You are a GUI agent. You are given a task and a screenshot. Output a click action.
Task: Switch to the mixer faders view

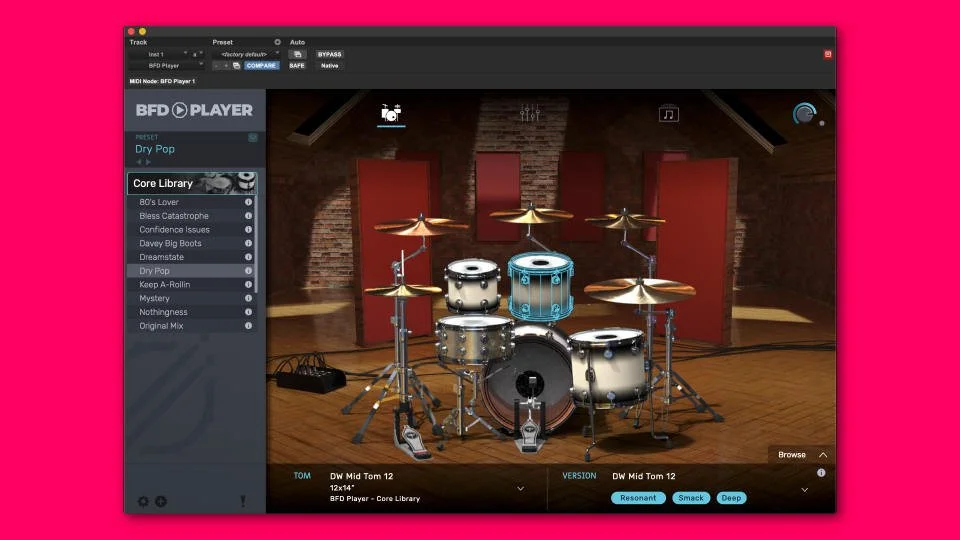coord(530,113)
